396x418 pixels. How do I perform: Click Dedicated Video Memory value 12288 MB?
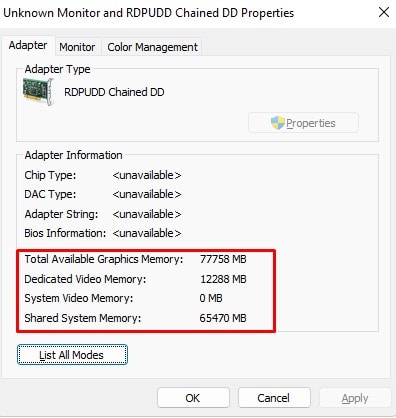coord(223,279)
